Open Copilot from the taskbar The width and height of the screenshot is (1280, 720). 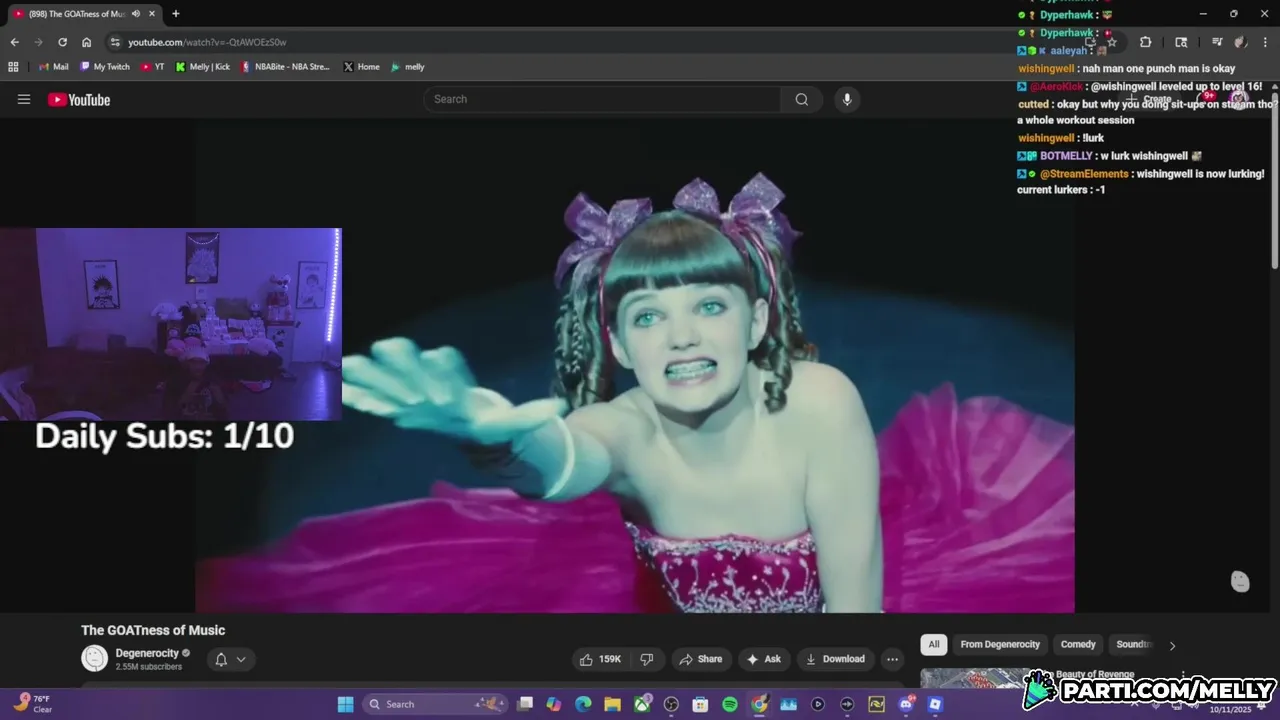point(554,704)
